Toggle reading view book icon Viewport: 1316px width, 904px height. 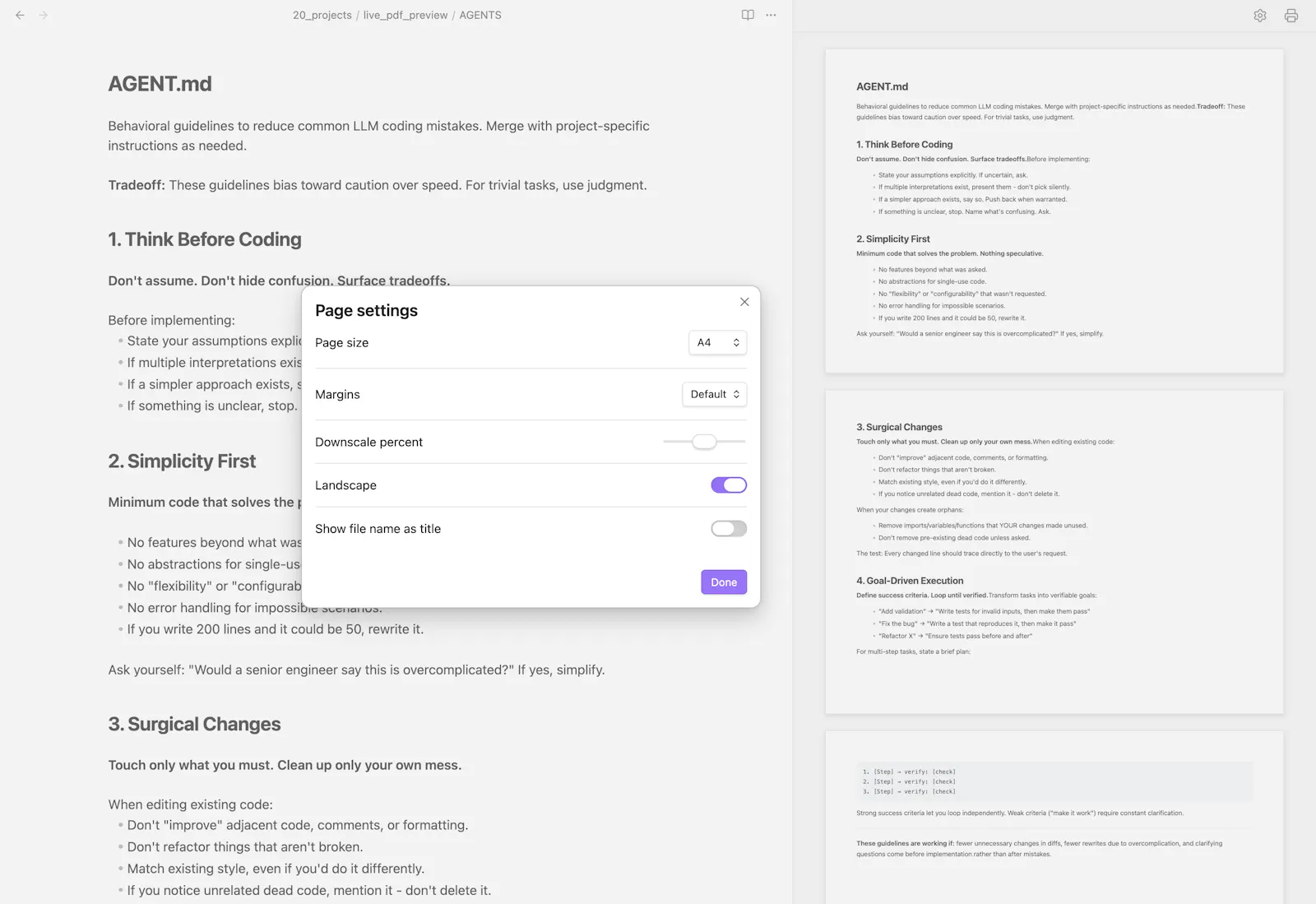748,15
